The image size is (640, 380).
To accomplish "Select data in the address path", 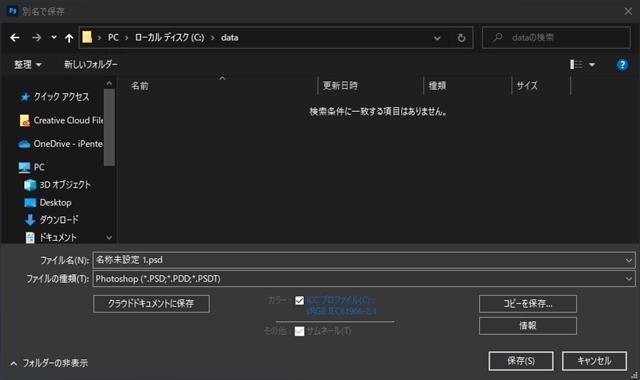I will point(229,38).
